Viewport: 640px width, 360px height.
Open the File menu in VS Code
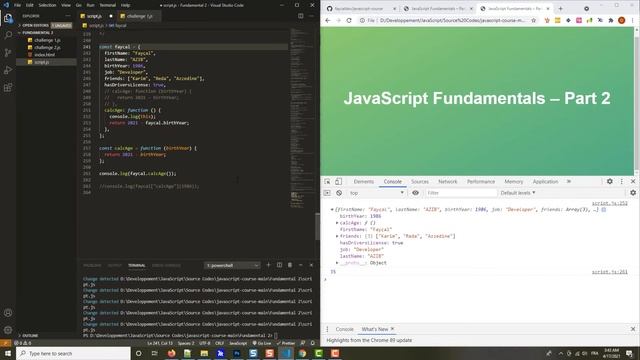click(17, 5)
